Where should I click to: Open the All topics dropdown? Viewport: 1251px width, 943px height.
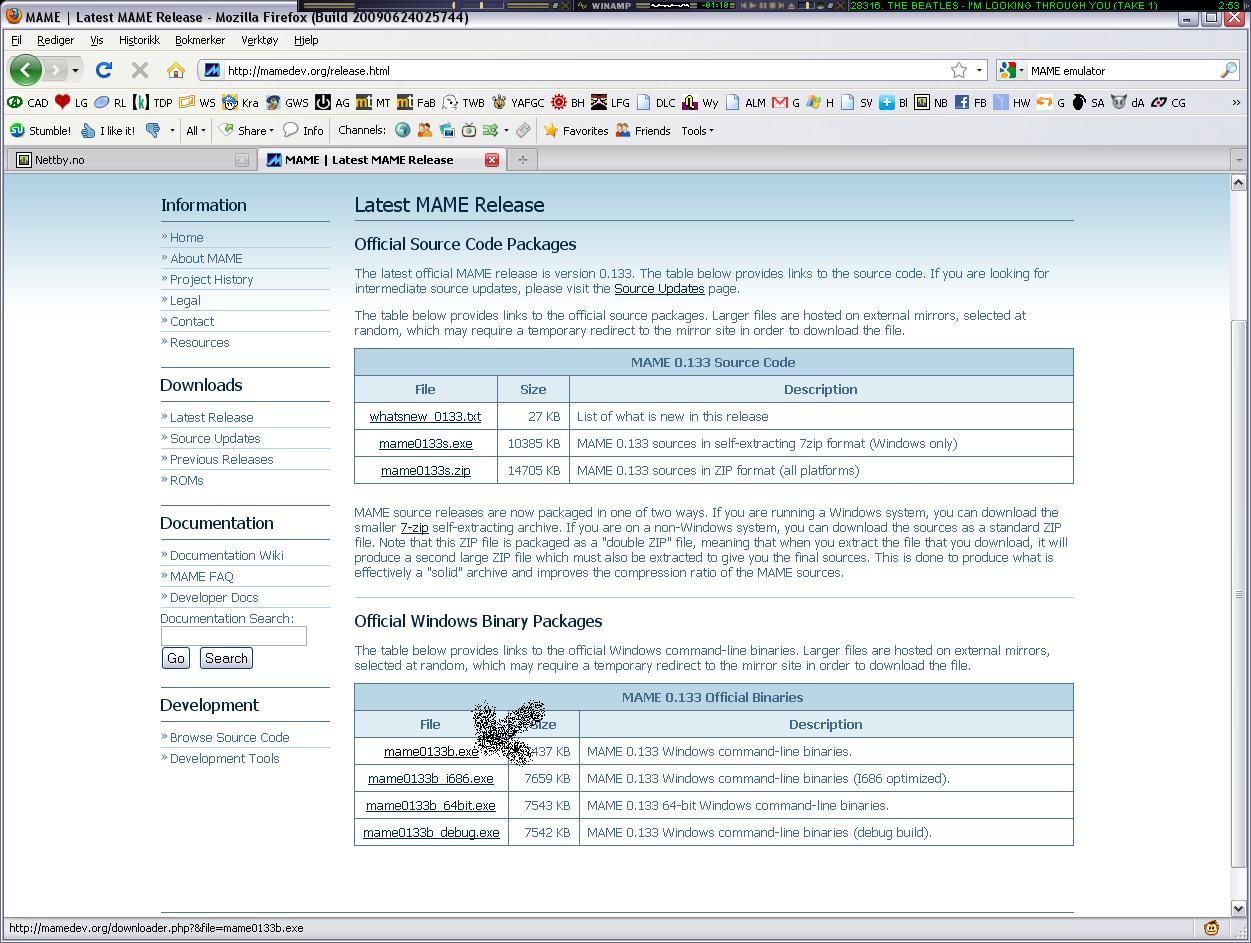tap(195, 130)
